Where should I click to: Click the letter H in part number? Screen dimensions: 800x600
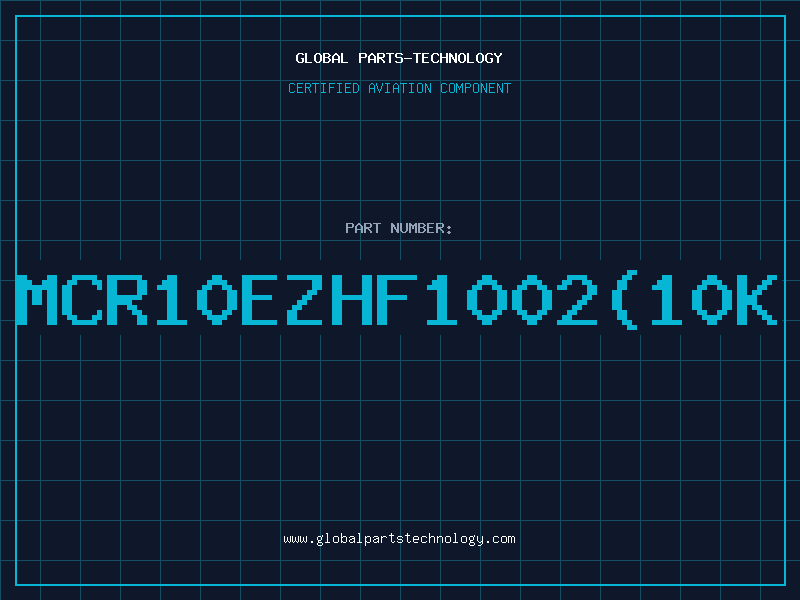(352, 300)
